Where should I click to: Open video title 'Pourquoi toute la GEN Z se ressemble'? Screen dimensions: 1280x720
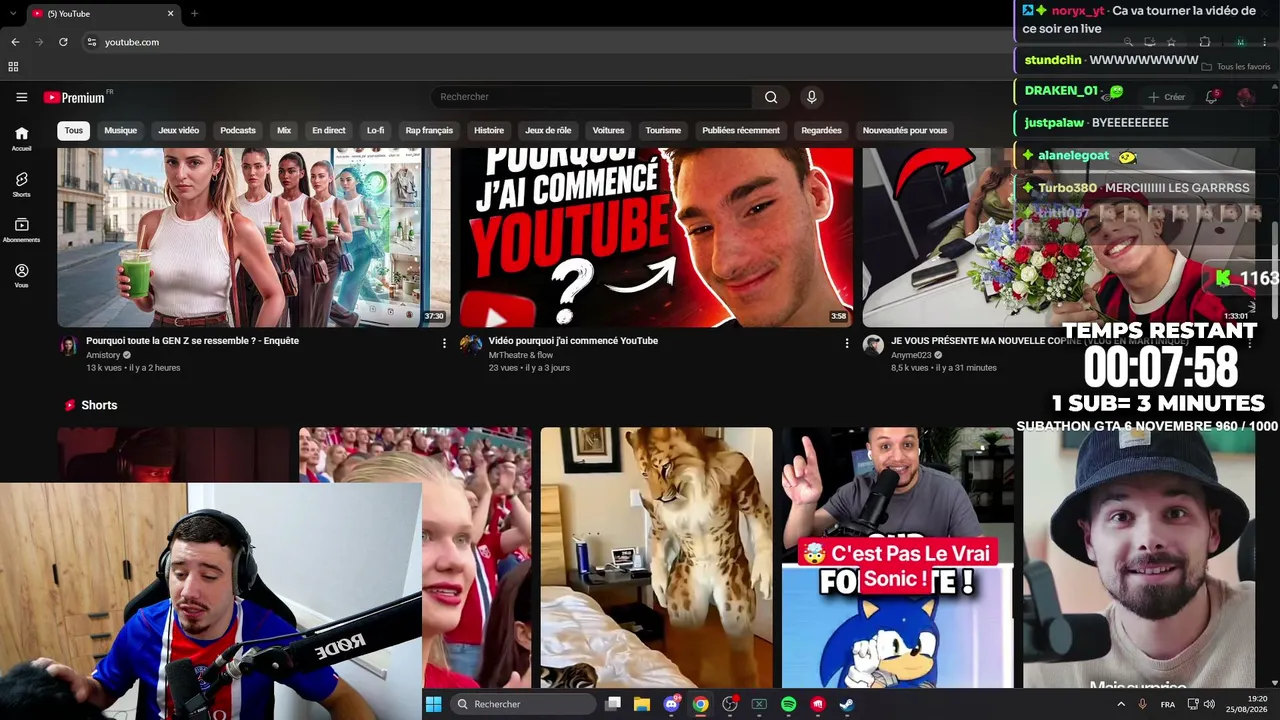192,341
